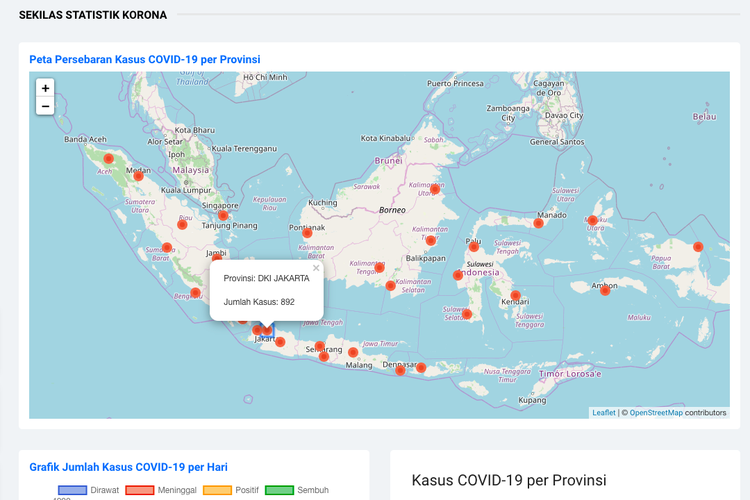Click the green Sembuh legend swatch

click(x=279, y=490)
